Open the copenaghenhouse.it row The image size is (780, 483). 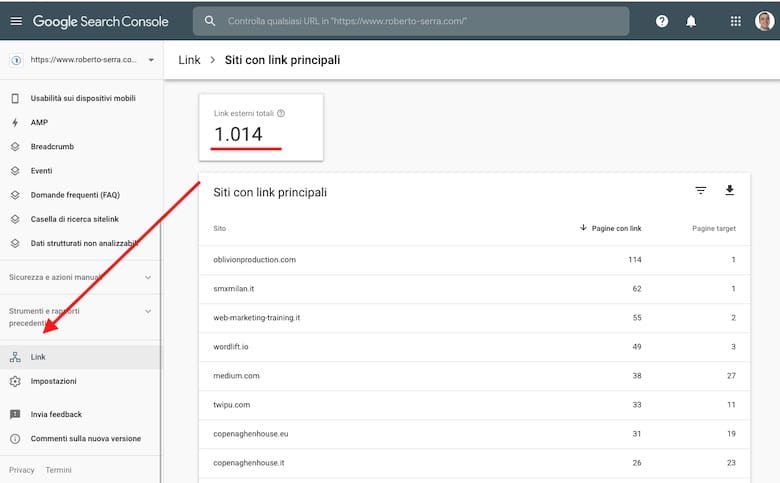475,463
